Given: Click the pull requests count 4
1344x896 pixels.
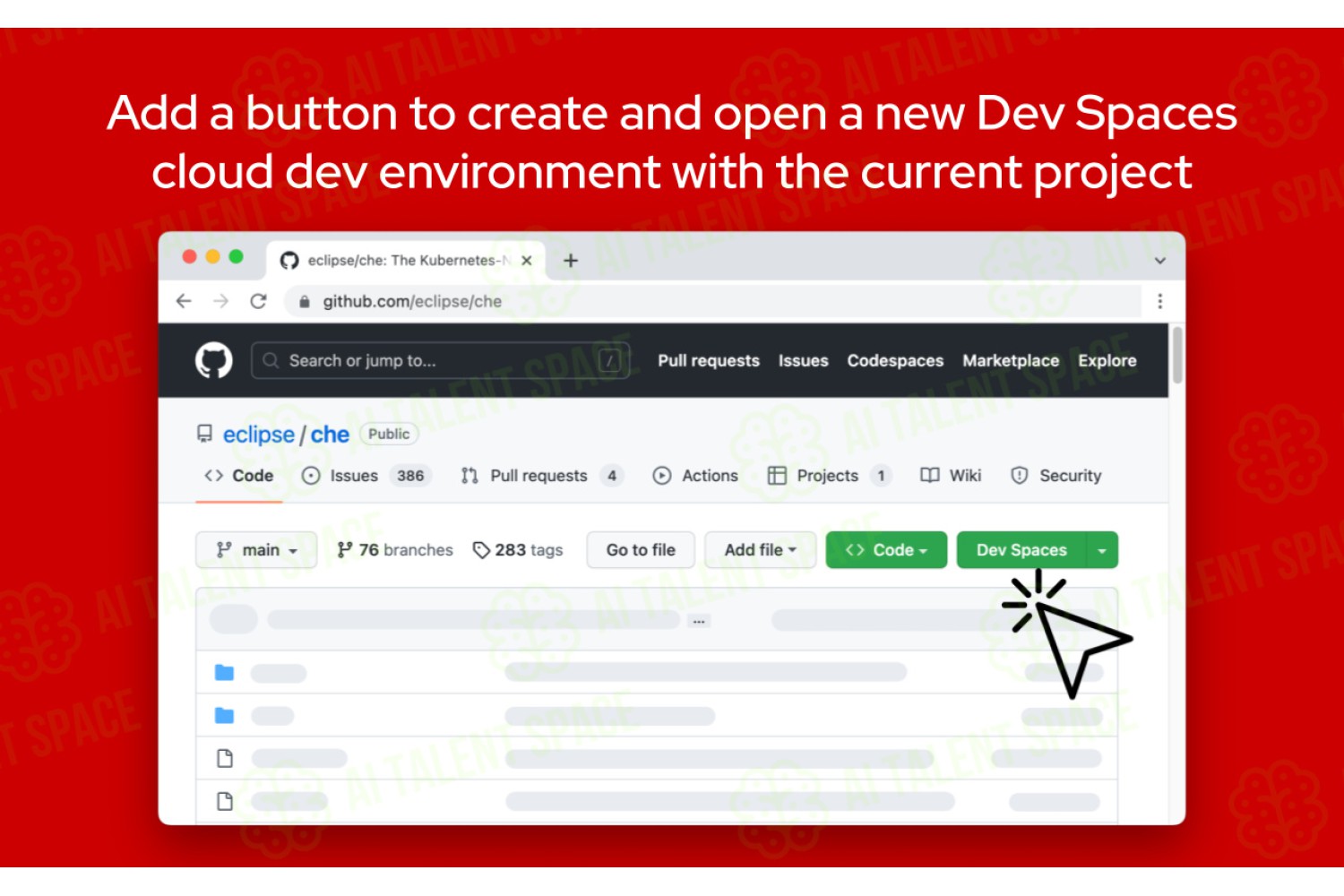Looking at the screenshot, I should tap(612, 476).
